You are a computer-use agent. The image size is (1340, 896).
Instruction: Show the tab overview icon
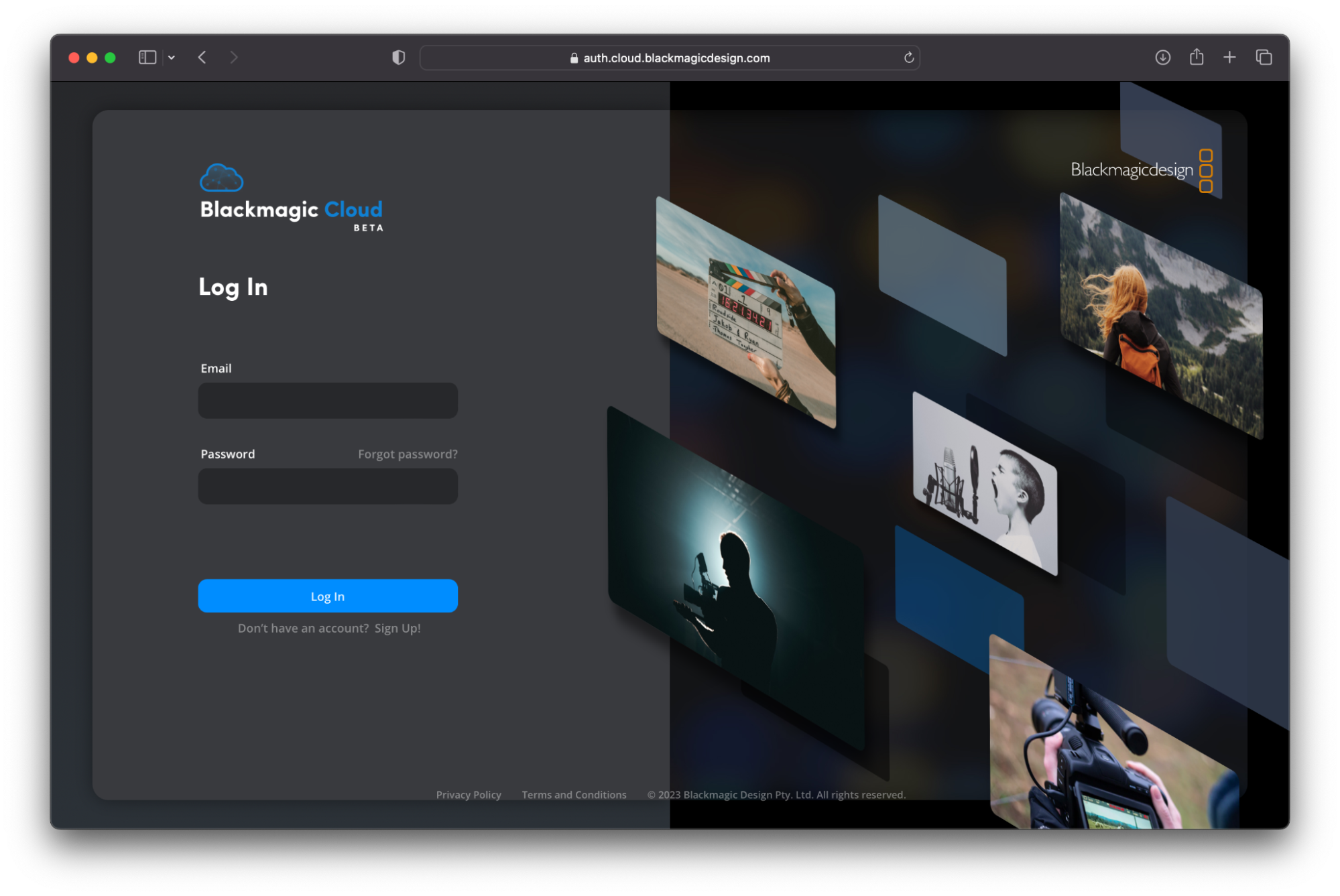tap(1263, 58)
